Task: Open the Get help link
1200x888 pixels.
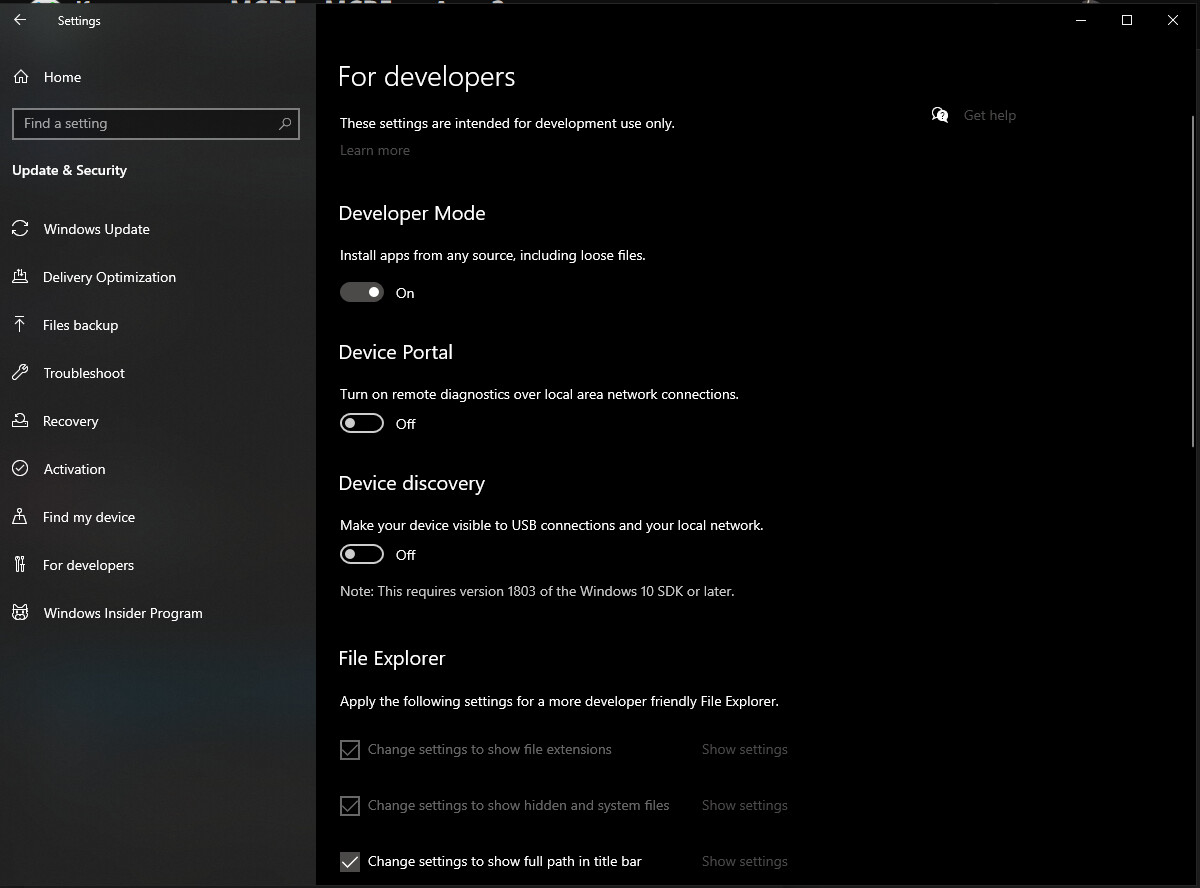Action: [x=989, y=115]
